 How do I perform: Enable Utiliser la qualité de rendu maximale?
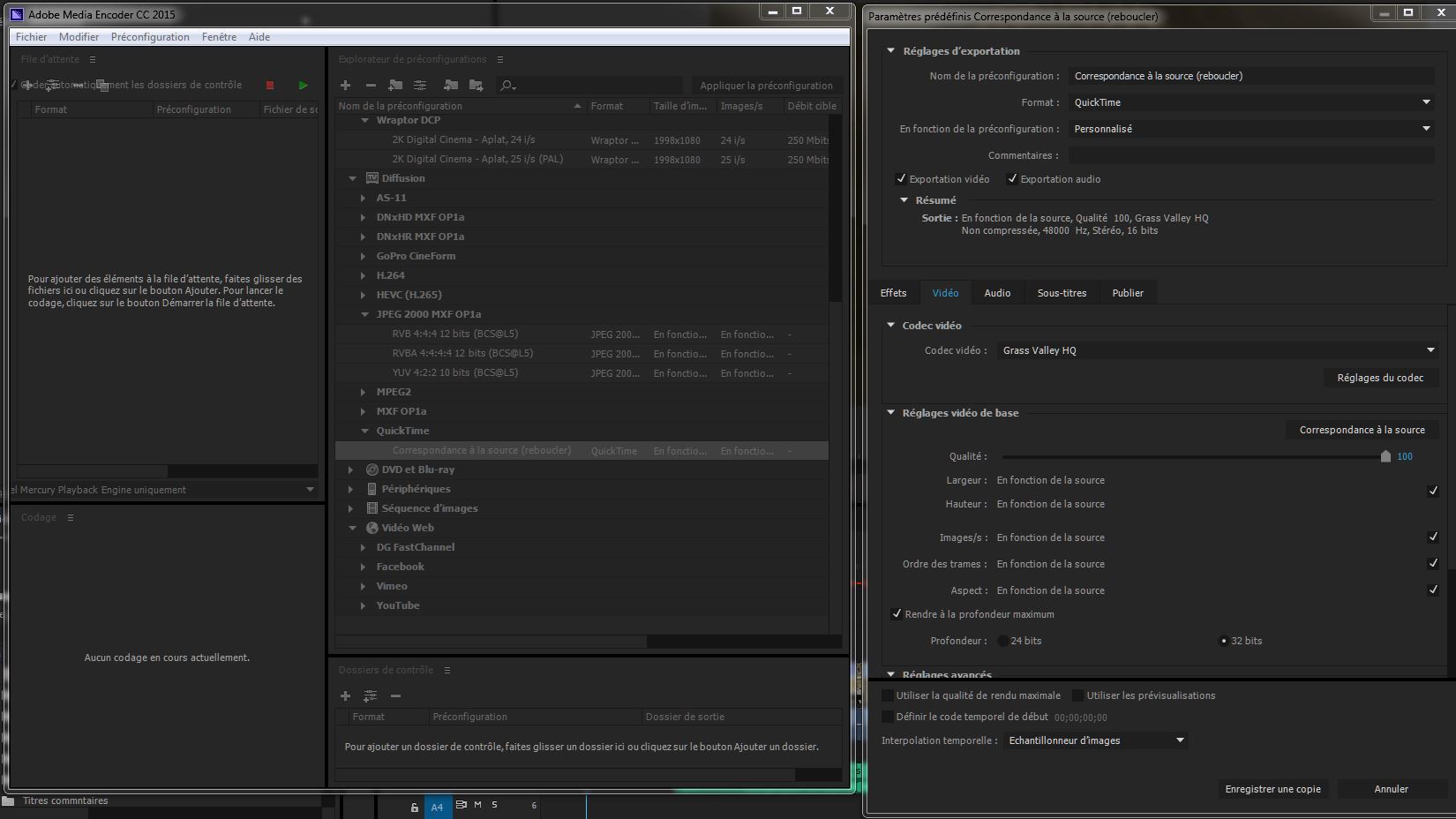coord(888,695)
